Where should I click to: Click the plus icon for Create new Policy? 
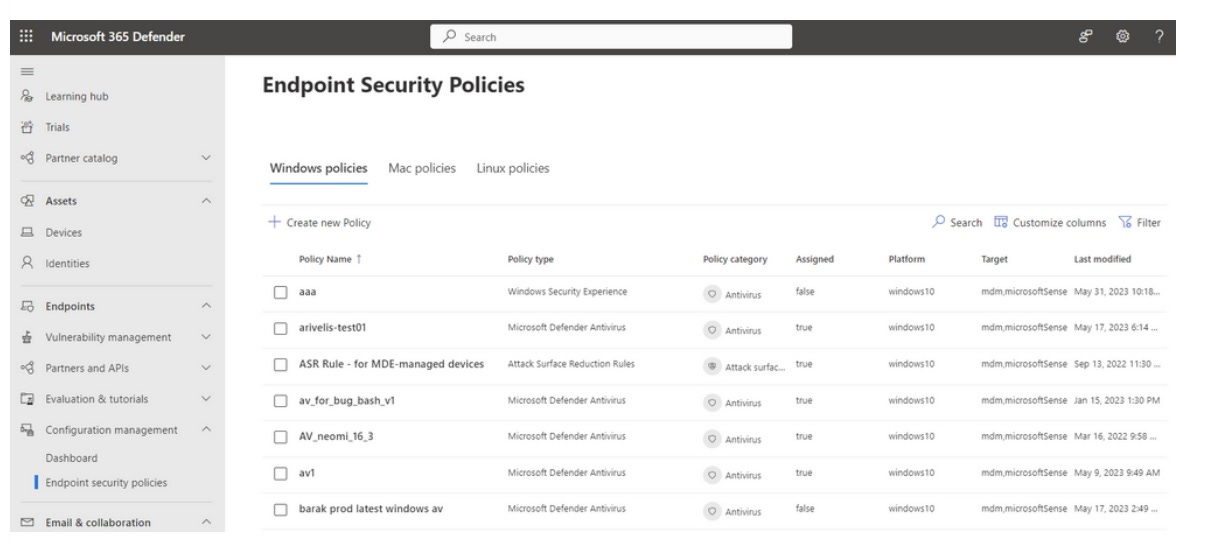pos(275,223)
